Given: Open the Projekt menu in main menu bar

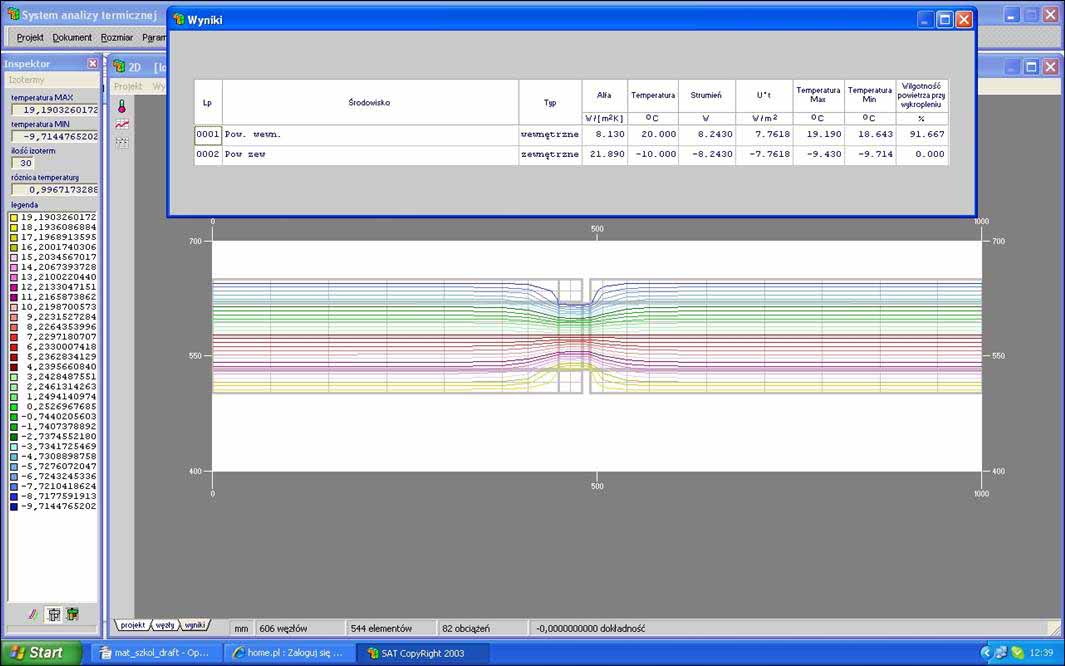Looking at the screenshot, I should (30, 37).
